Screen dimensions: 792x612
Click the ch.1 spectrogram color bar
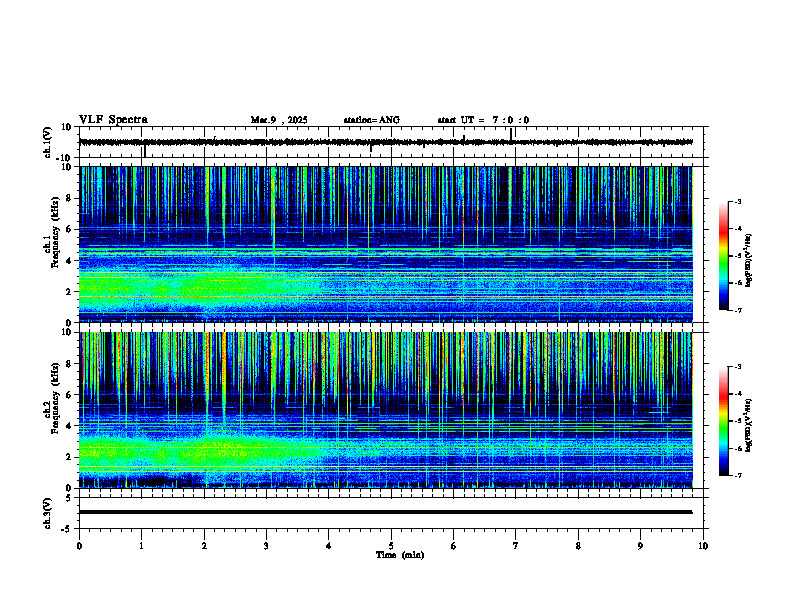click(x=723, y=256)
